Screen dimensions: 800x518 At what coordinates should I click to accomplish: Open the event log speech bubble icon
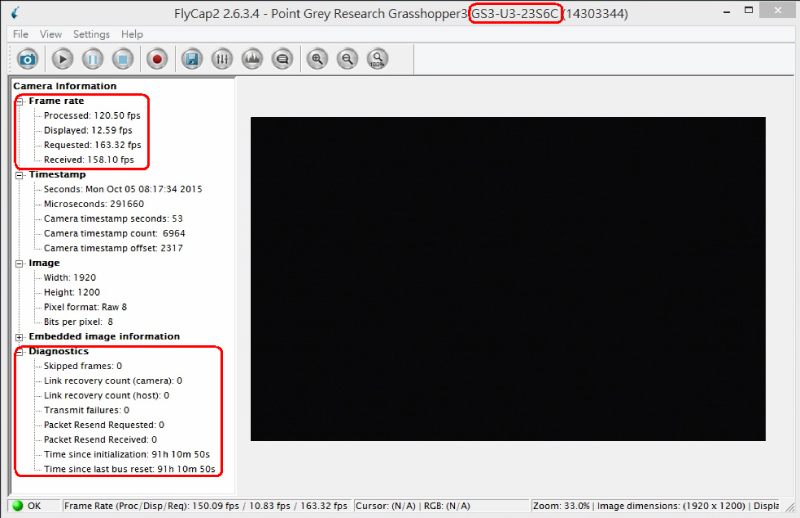282,59
